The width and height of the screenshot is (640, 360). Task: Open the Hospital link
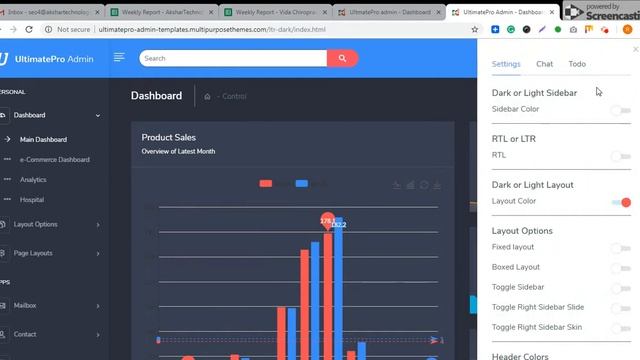(x=32, y=200)
